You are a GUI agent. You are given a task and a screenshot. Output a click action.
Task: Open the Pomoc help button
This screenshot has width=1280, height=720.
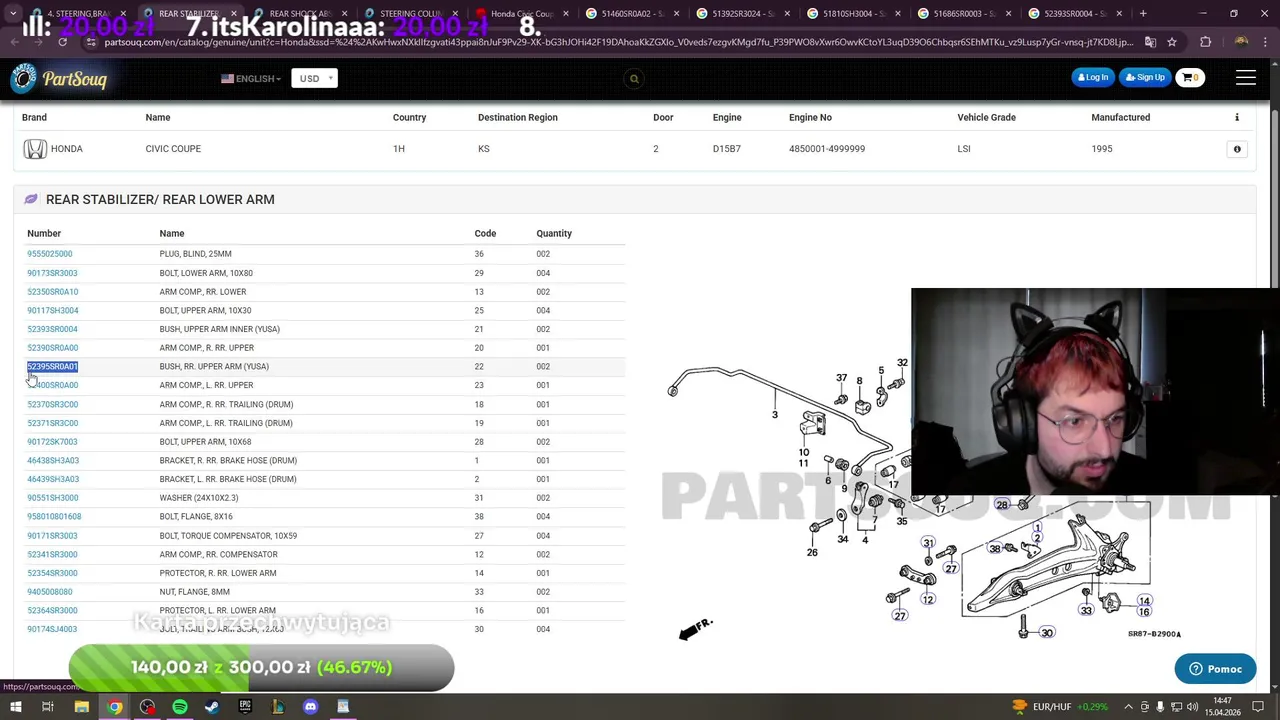pyautogui.click(x=1215, y=669)
